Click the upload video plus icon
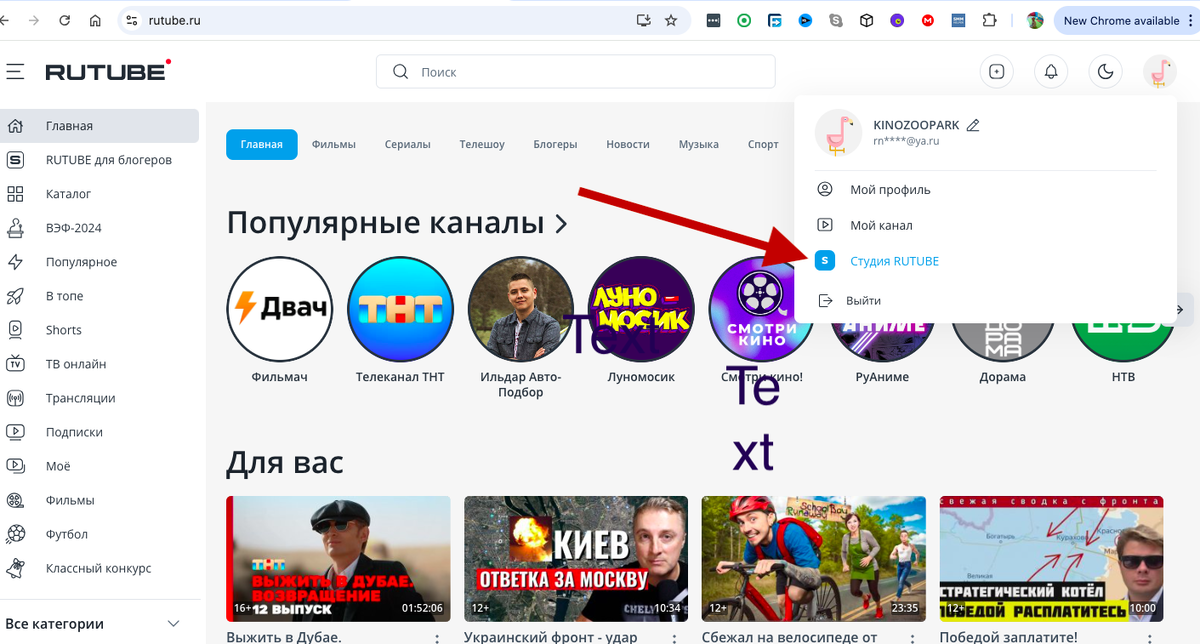The width and height of the screenshot is (1200, 644). (996, 72)
